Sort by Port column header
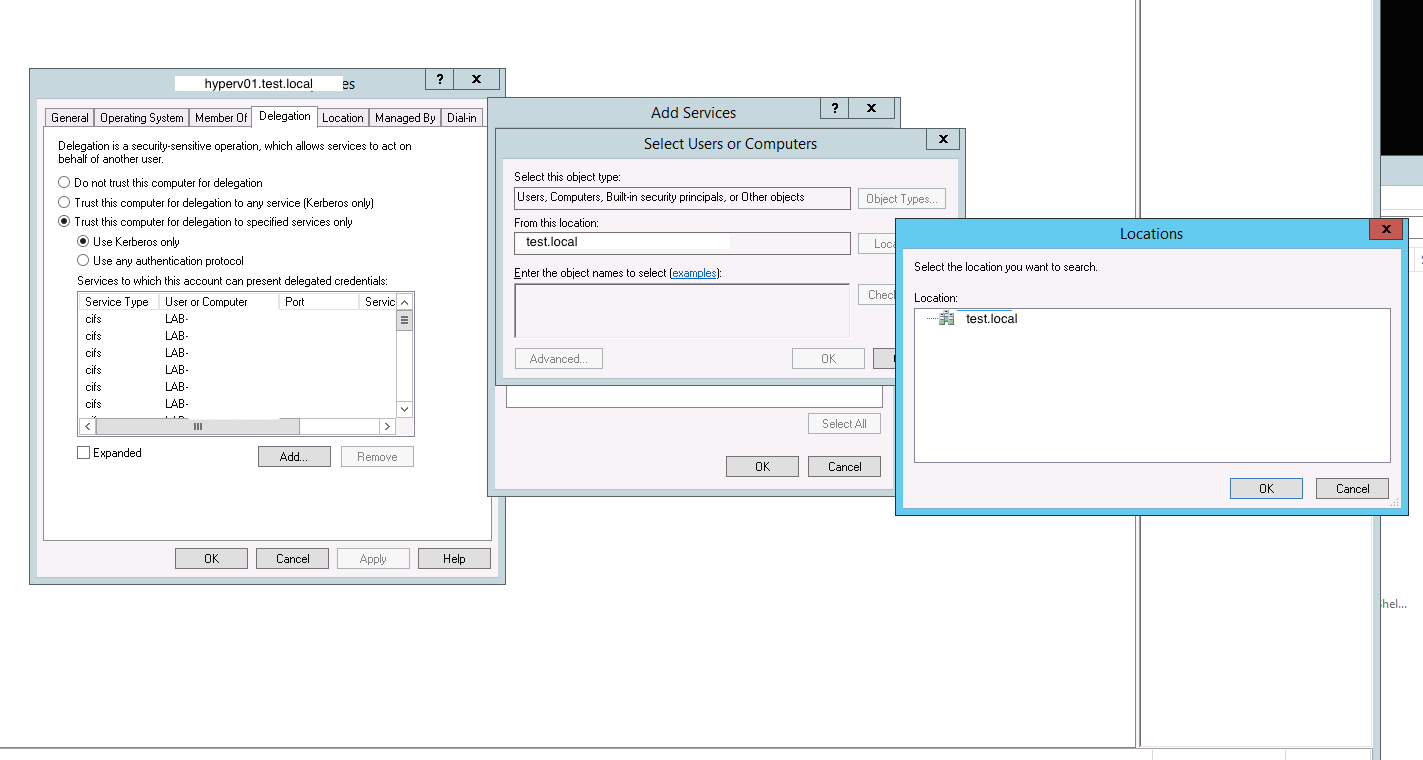The image size is (1423, 760). [x=318, y=302]
